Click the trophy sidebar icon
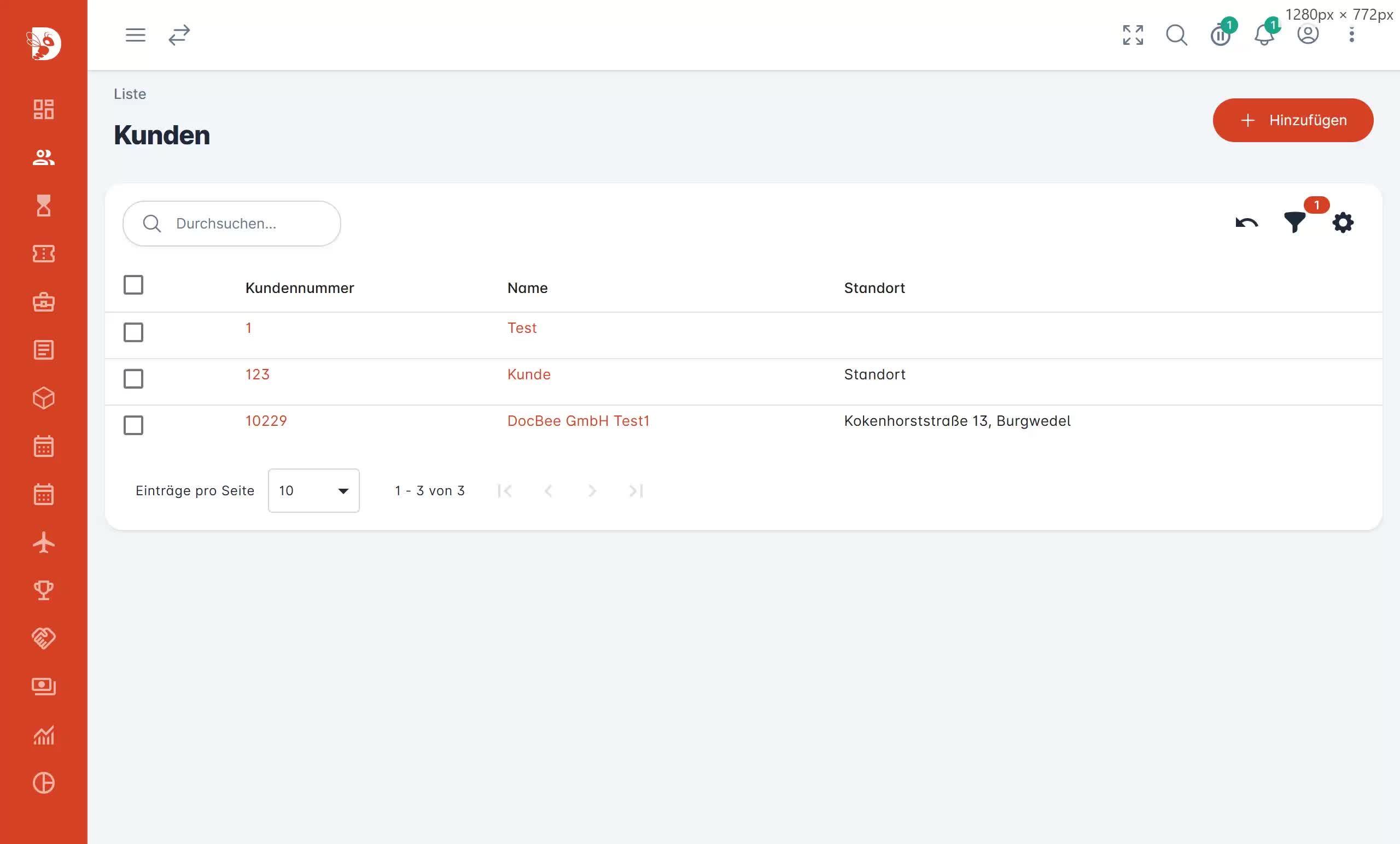The width and height of the screenshot is (1400, 844). 44,590
